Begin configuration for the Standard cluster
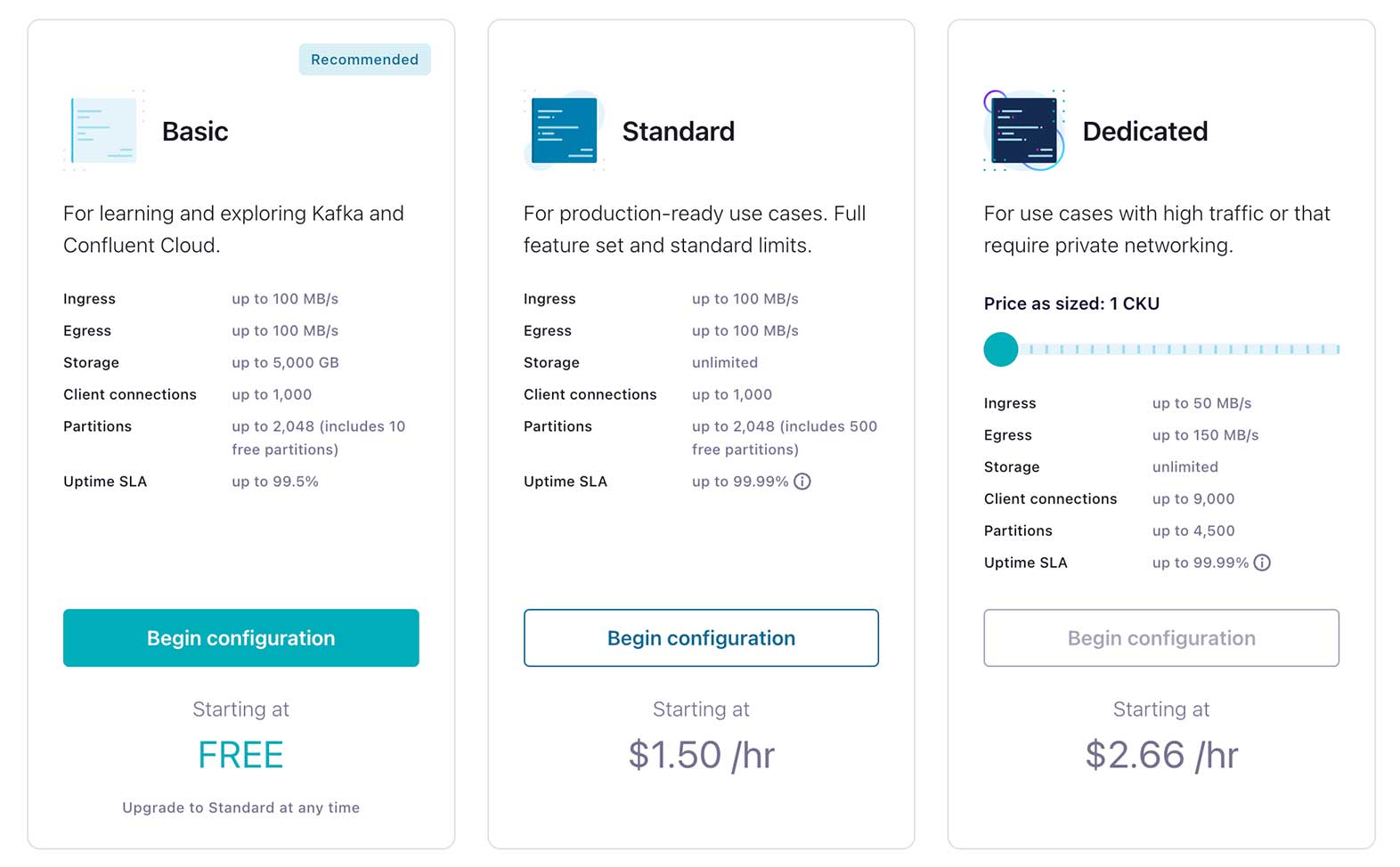The image size is (1400, 867). pyautogui.click(x=701, y=638)
